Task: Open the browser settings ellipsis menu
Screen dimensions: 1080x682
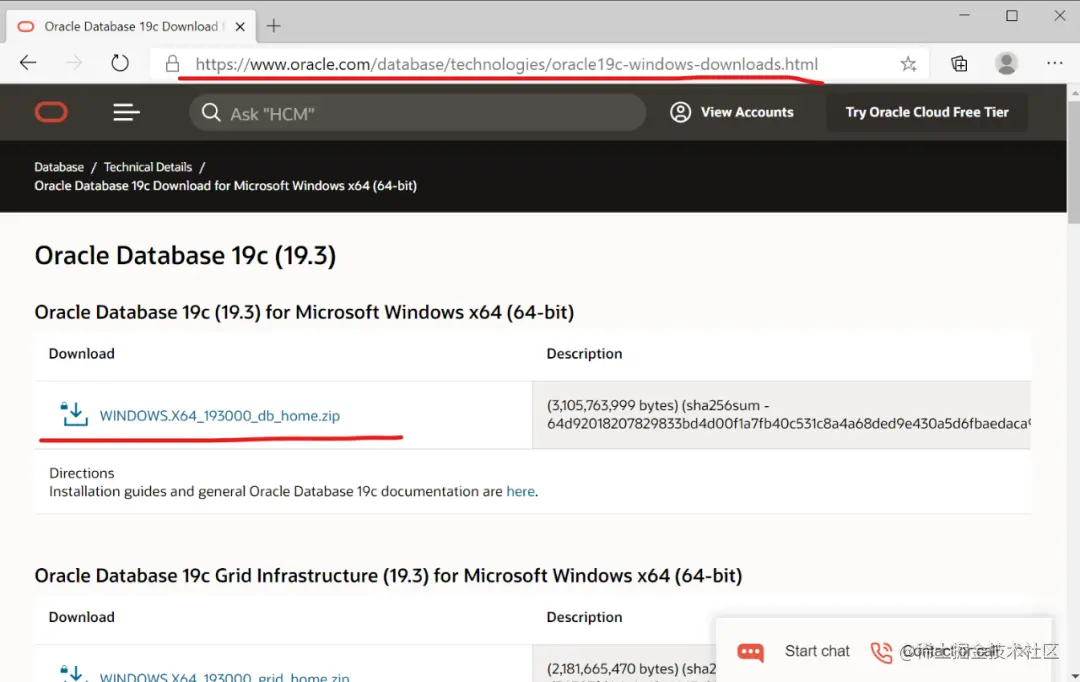Action: 1055,63
